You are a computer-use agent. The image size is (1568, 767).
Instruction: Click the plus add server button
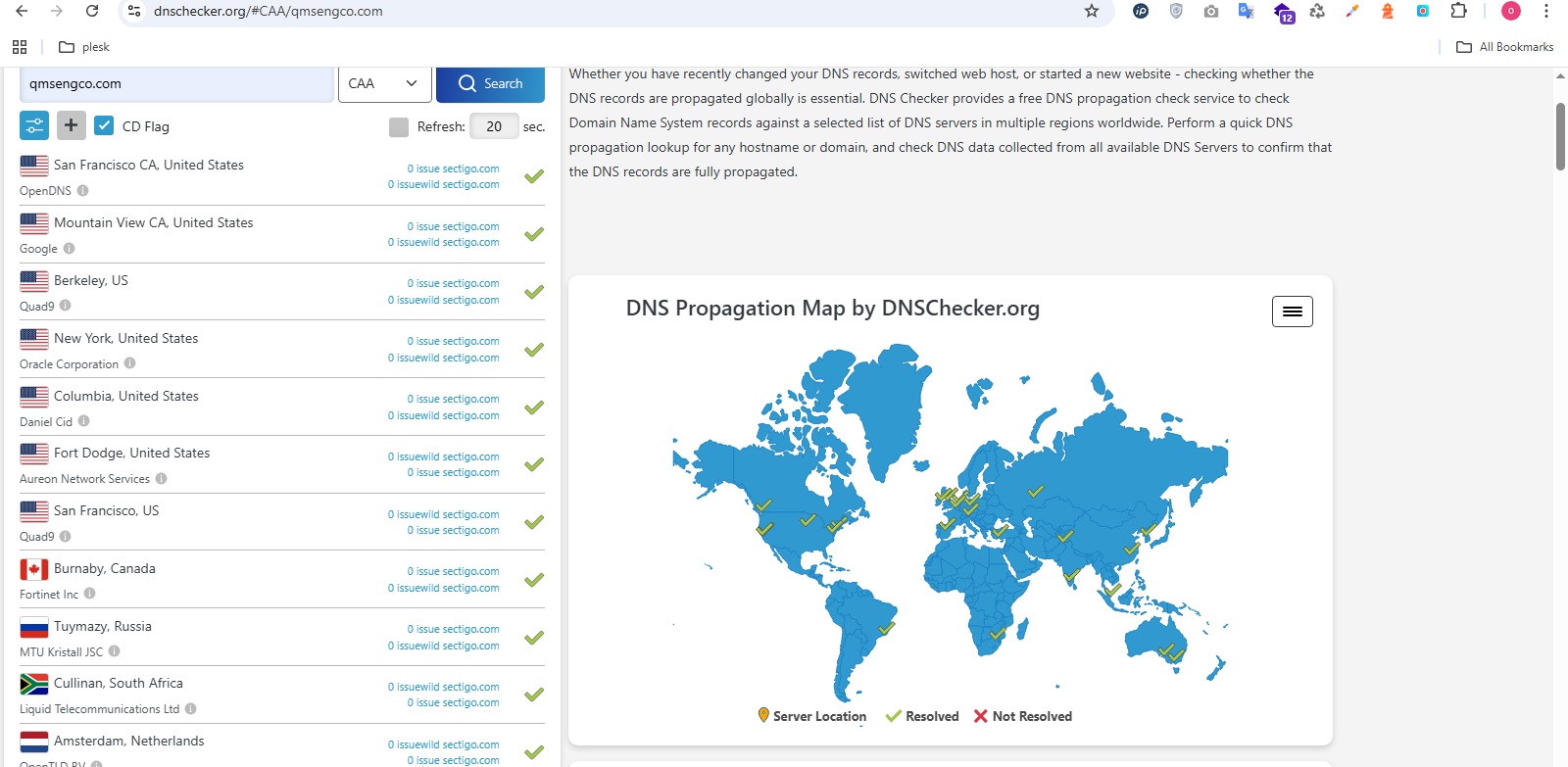click(x=71, y=125)
